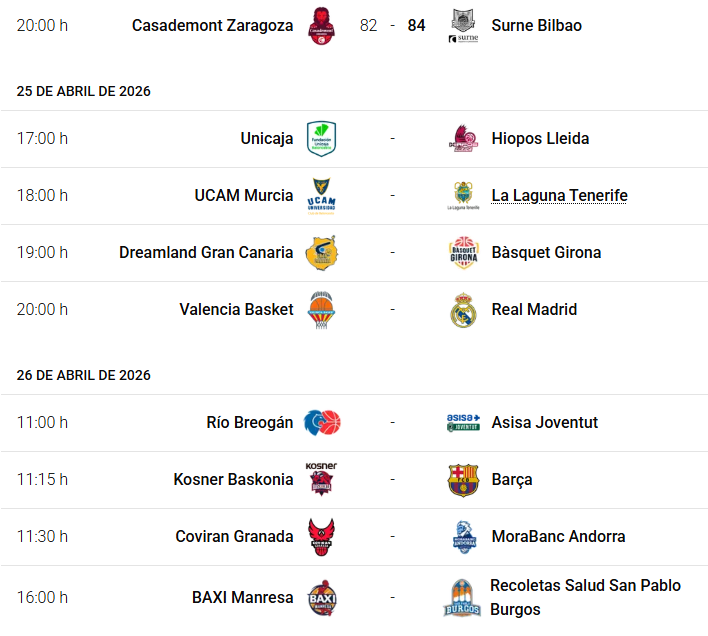This screenshot has height=636, width=708.
Task: Click the BAXI Manresa logo
Action: click(322, 598)
